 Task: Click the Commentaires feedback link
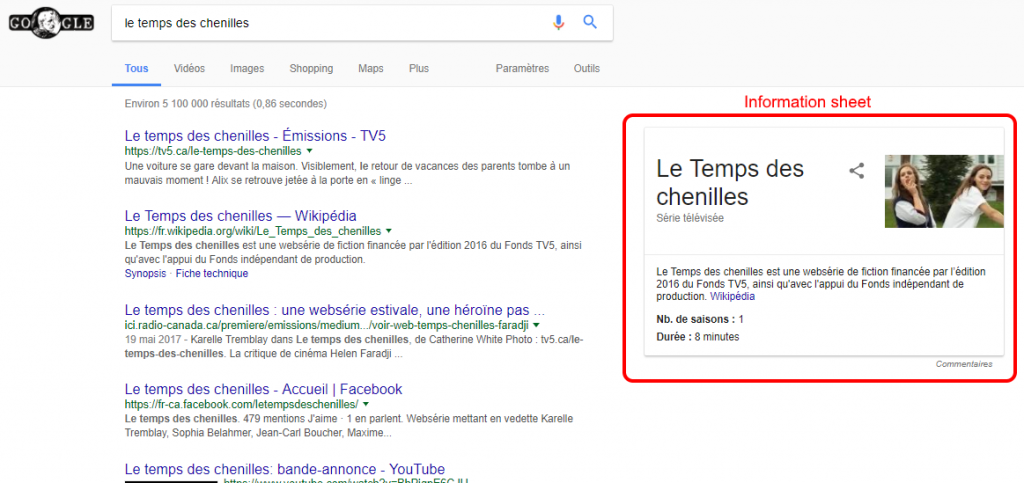point(964,364)
